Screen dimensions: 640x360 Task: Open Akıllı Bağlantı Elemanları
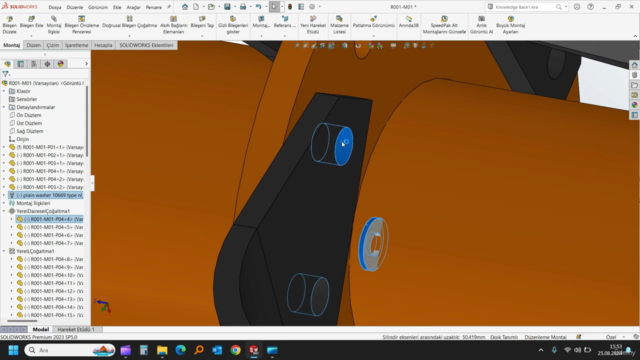click(x=173, y=25)
